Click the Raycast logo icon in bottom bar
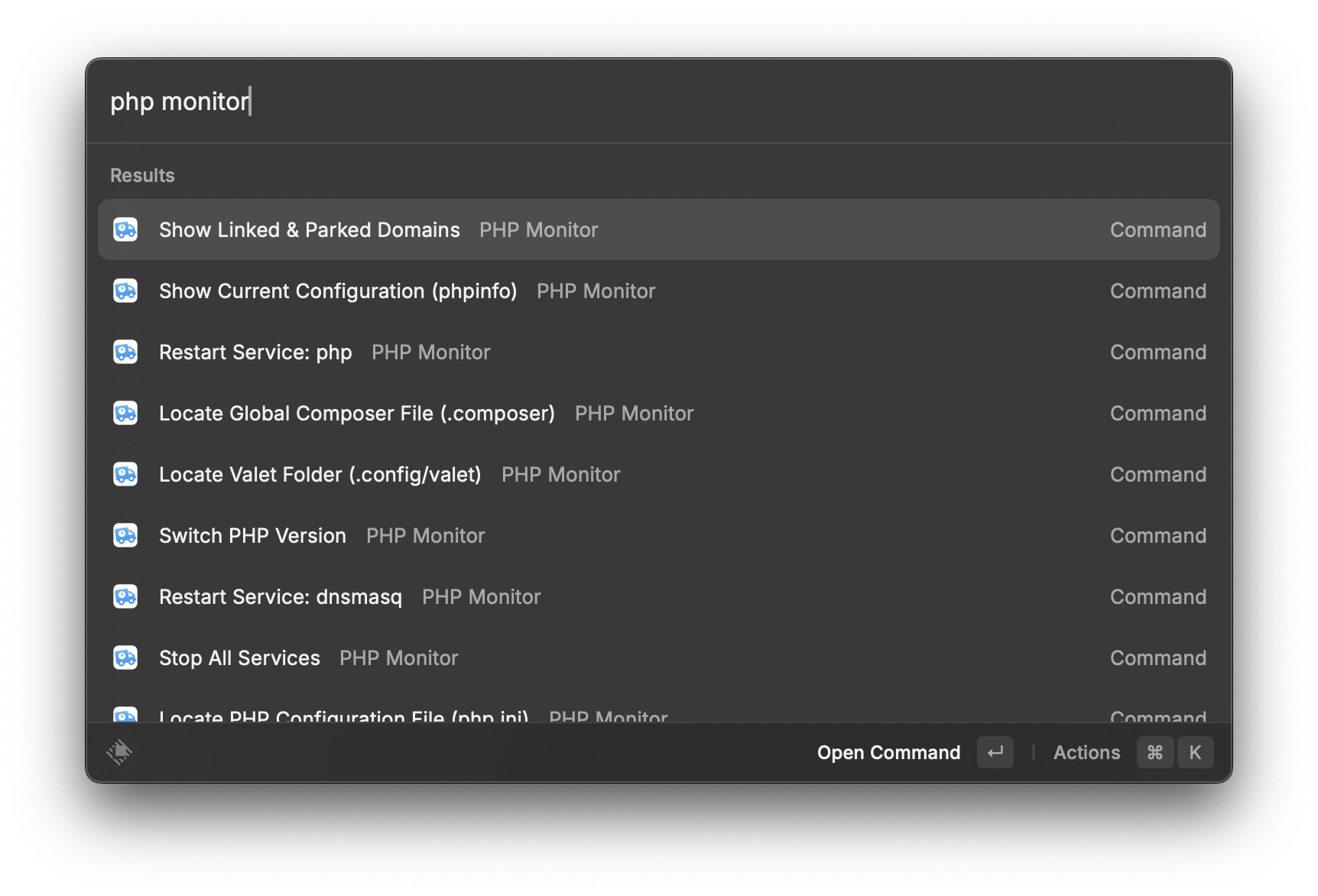 click(x=119, y=752)
